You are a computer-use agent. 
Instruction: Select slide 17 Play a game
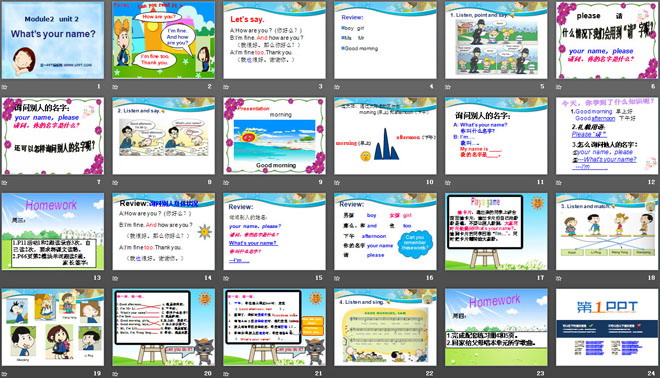(x=496, y=232)
